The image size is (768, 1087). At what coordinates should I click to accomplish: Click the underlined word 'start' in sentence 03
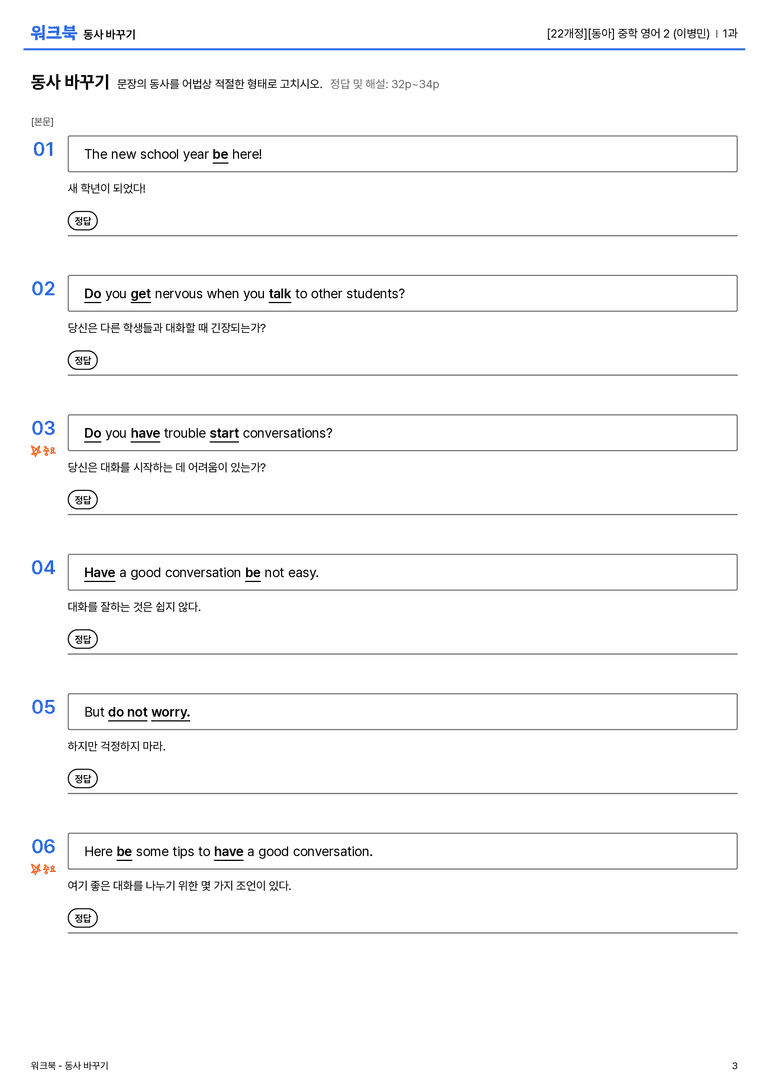point(224,433)
